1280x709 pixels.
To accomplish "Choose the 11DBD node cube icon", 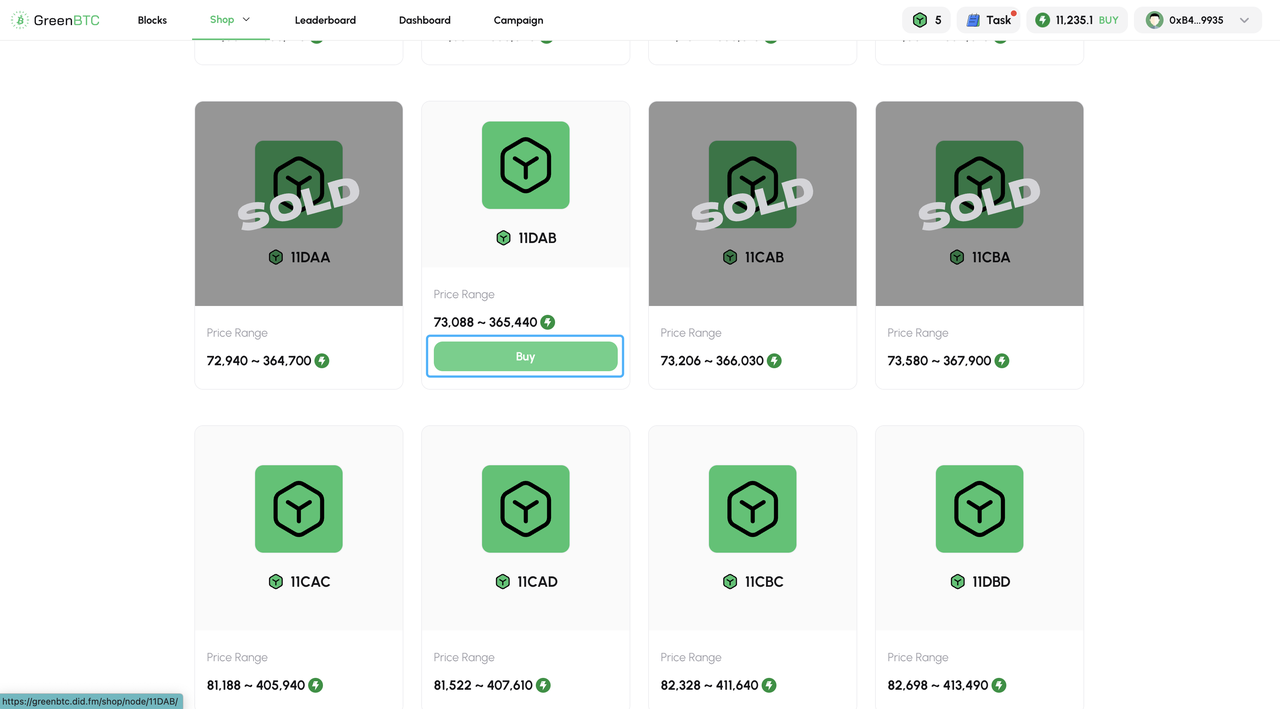I will (x=979, y=509).
